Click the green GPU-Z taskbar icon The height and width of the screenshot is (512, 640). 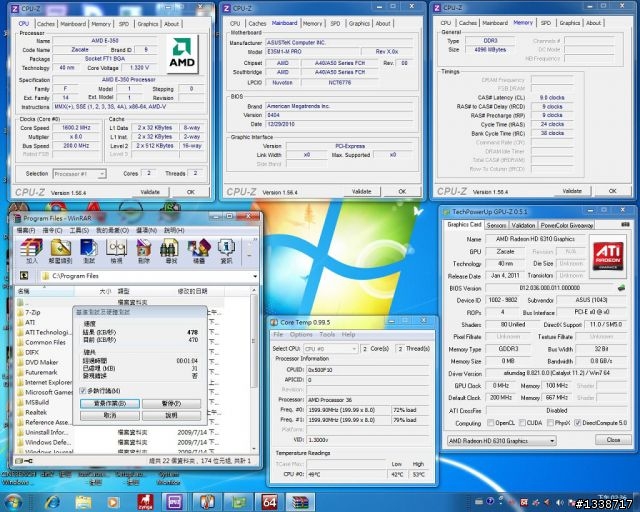point(239,502)
